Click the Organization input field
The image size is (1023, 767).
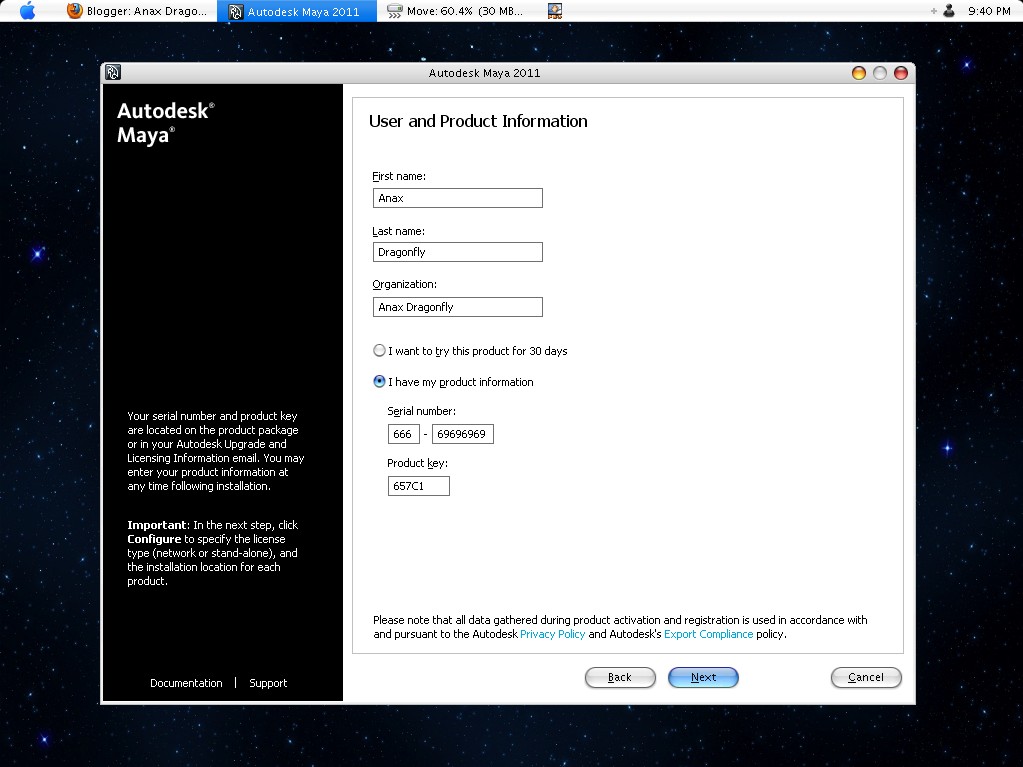(457, 307)
